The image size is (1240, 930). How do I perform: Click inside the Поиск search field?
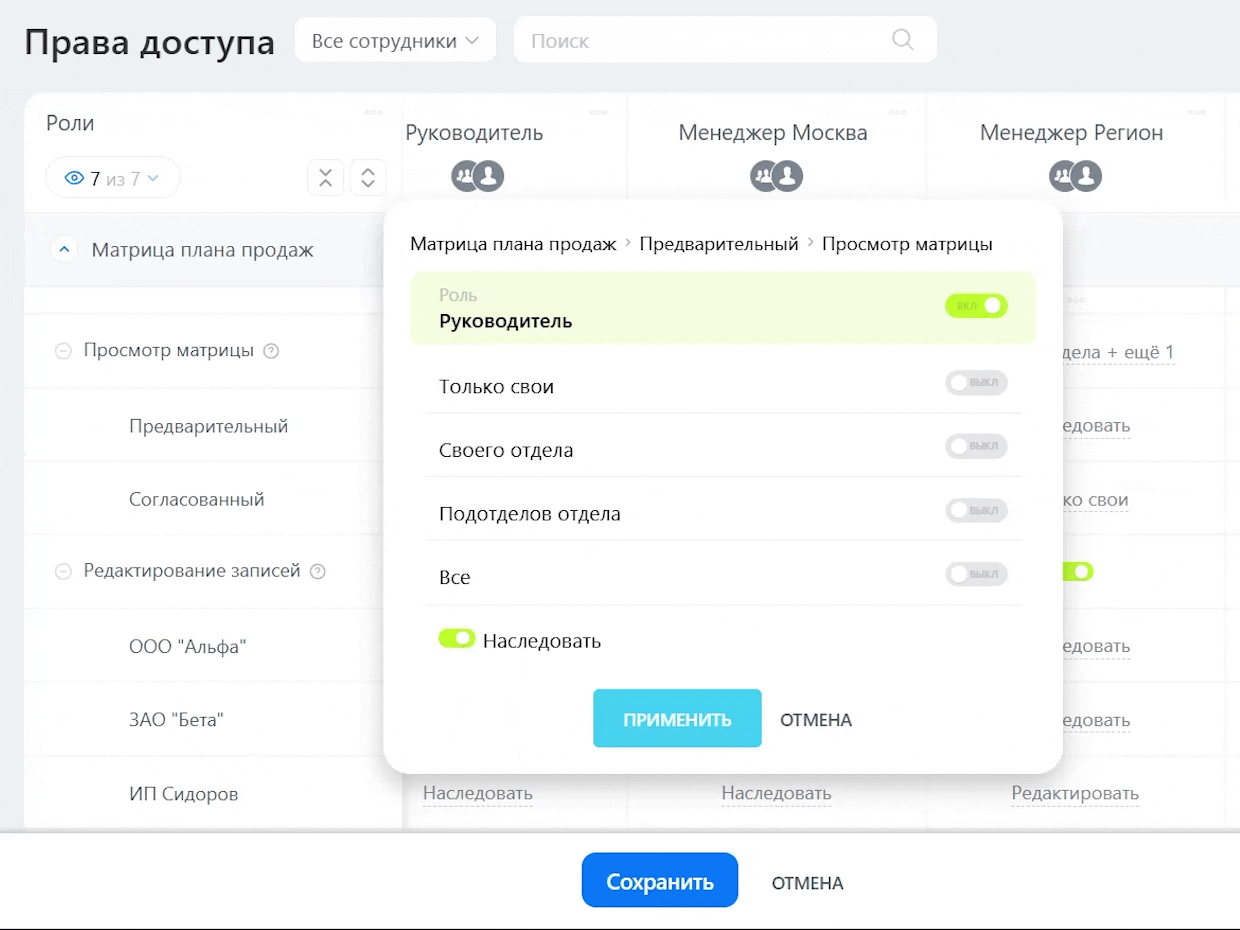point(725,41)
